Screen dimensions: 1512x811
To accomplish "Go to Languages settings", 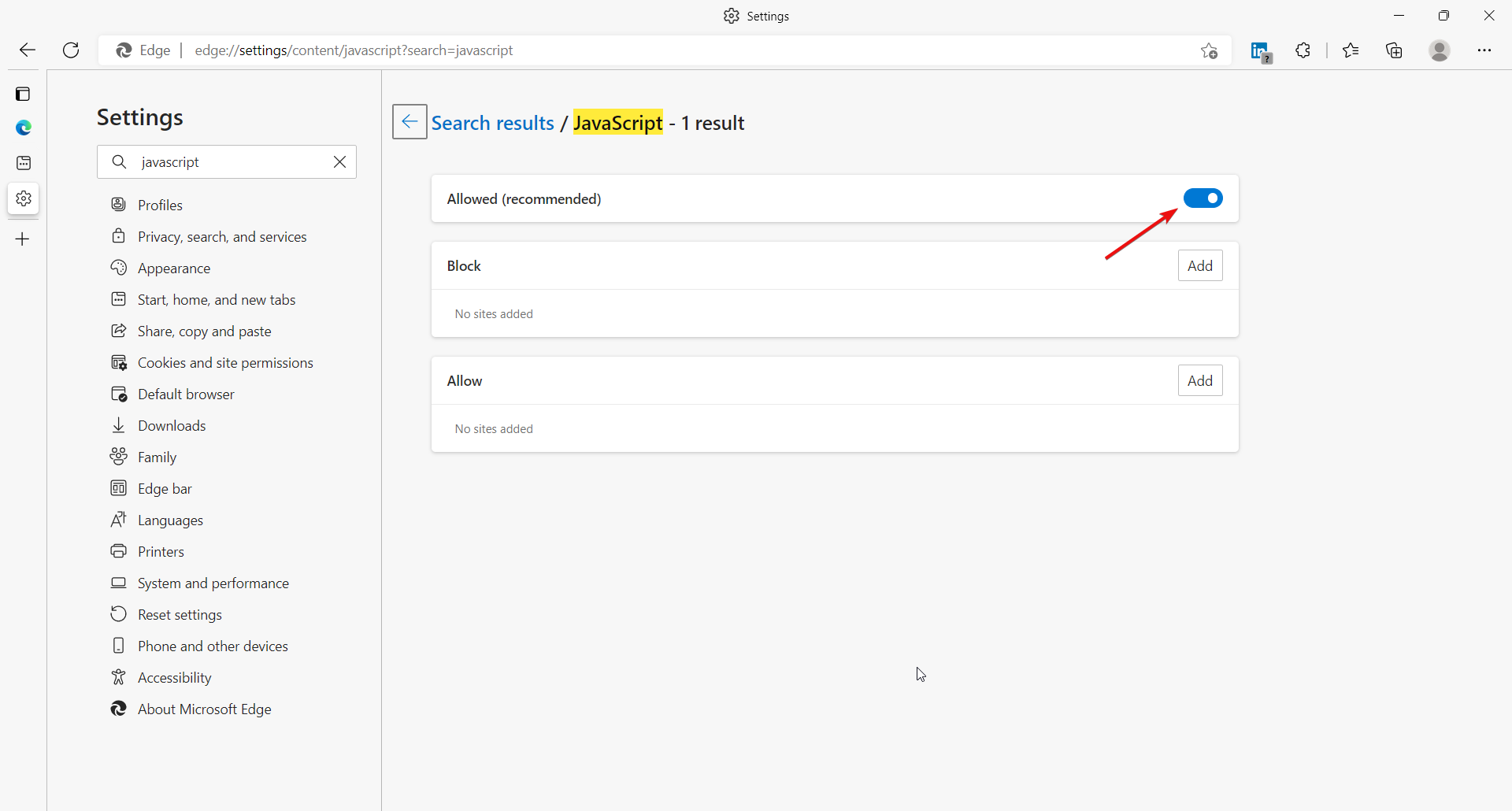I will click(170, 520).
